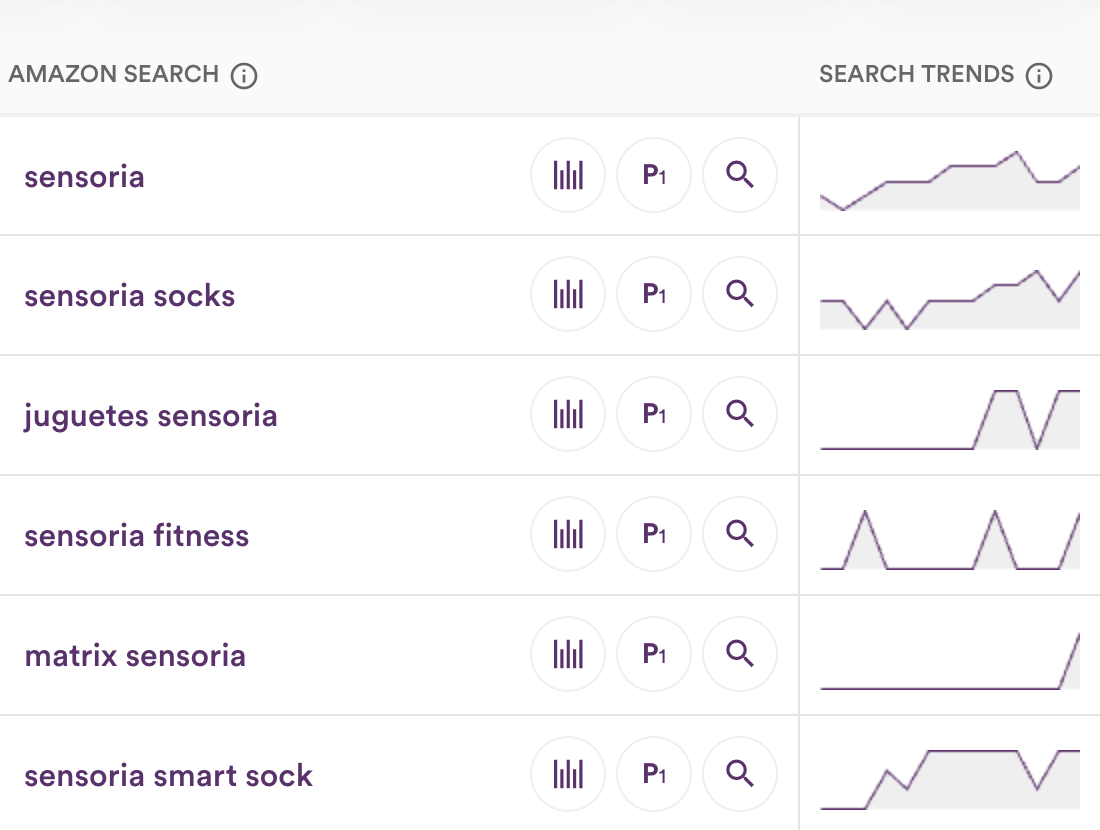Click magnifier for sensoria socks
The image size is (1100, 830).
740,295
